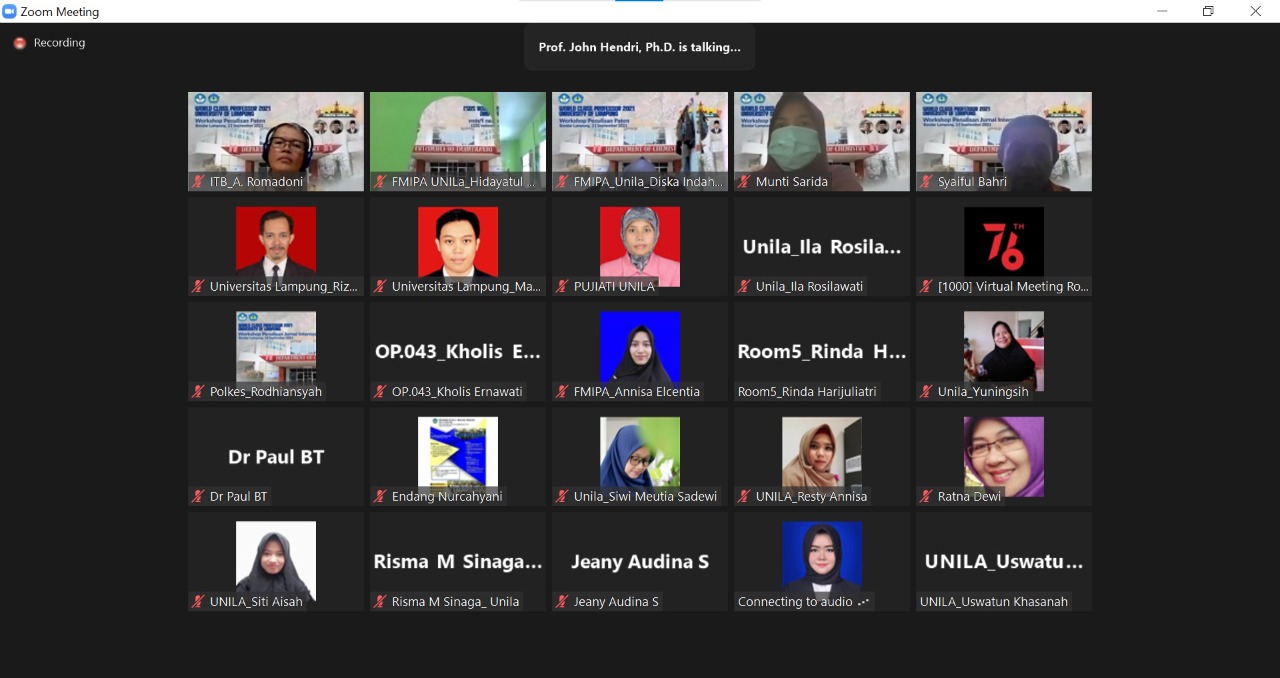Image resolution: width=1280 pixels, height=678 pixels.
Task: Click muted mic icon on ITB_A. Romadoni
Action: pos(198,182)
